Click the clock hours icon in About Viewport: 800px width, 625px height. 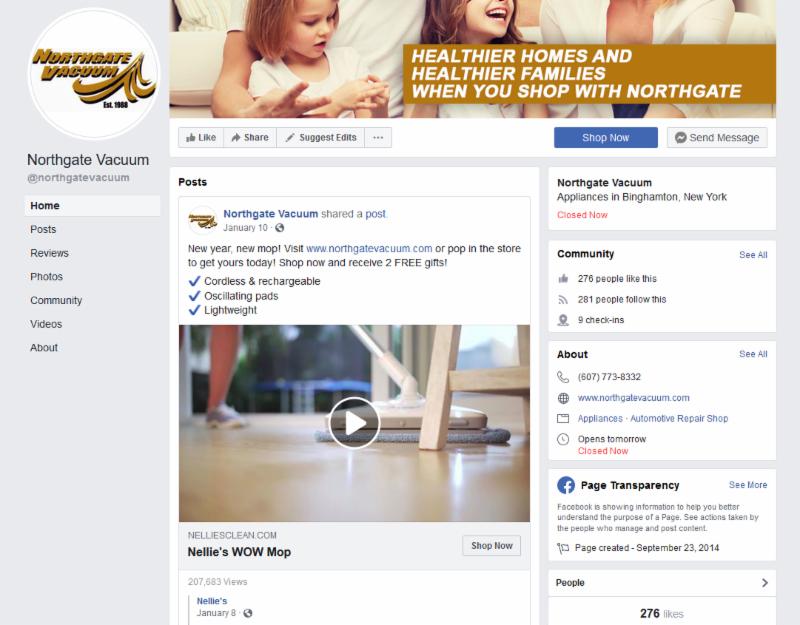(x=563, y=439)
